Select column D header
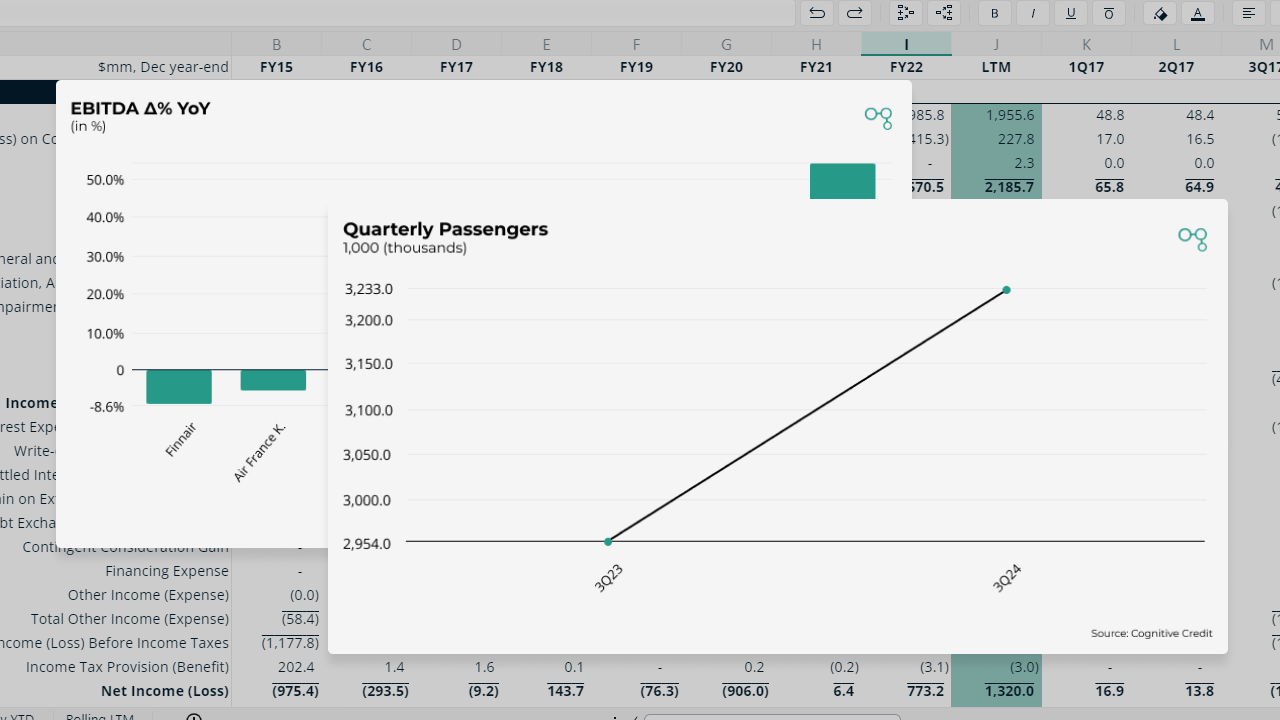 click(457, 44)
